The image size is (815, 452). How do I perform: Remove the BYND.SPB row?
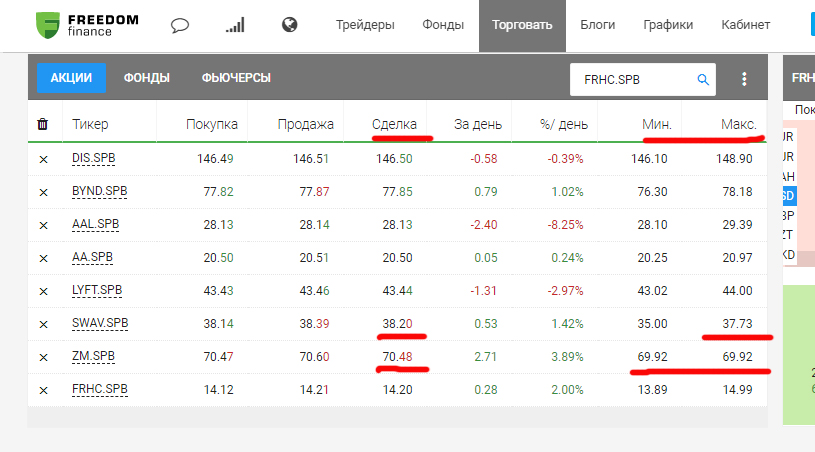coord(44,192)
